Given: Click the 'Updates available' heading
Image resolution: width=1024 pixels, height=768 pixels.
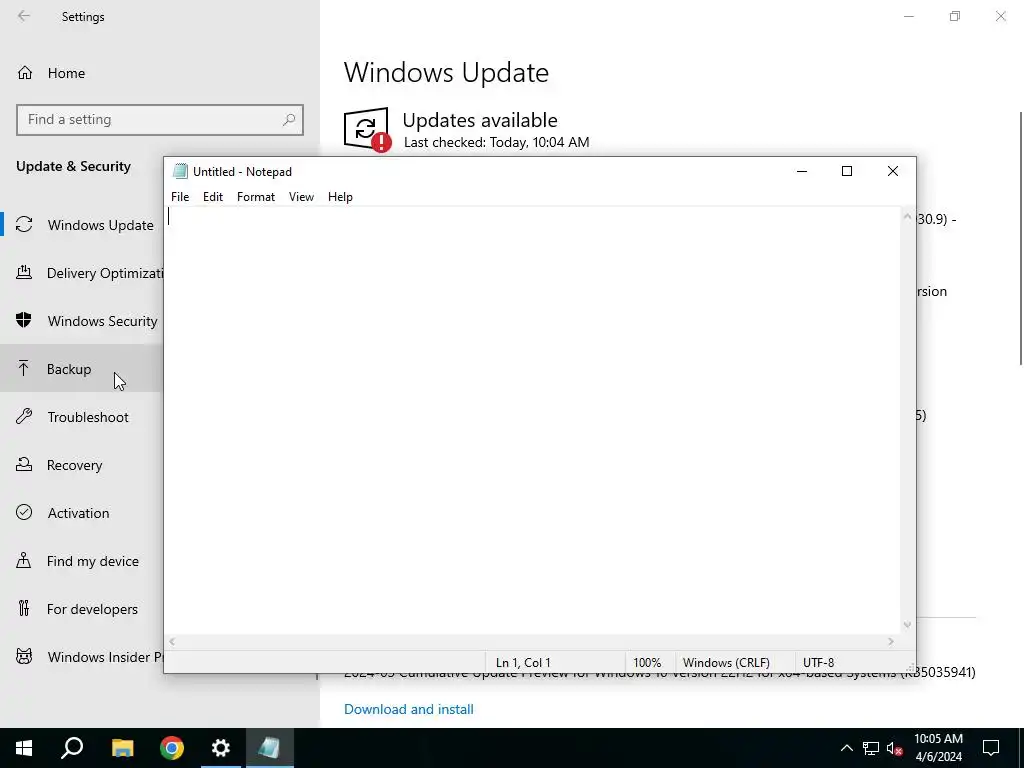Looking at the screenshot, I should tap(480, 120).
